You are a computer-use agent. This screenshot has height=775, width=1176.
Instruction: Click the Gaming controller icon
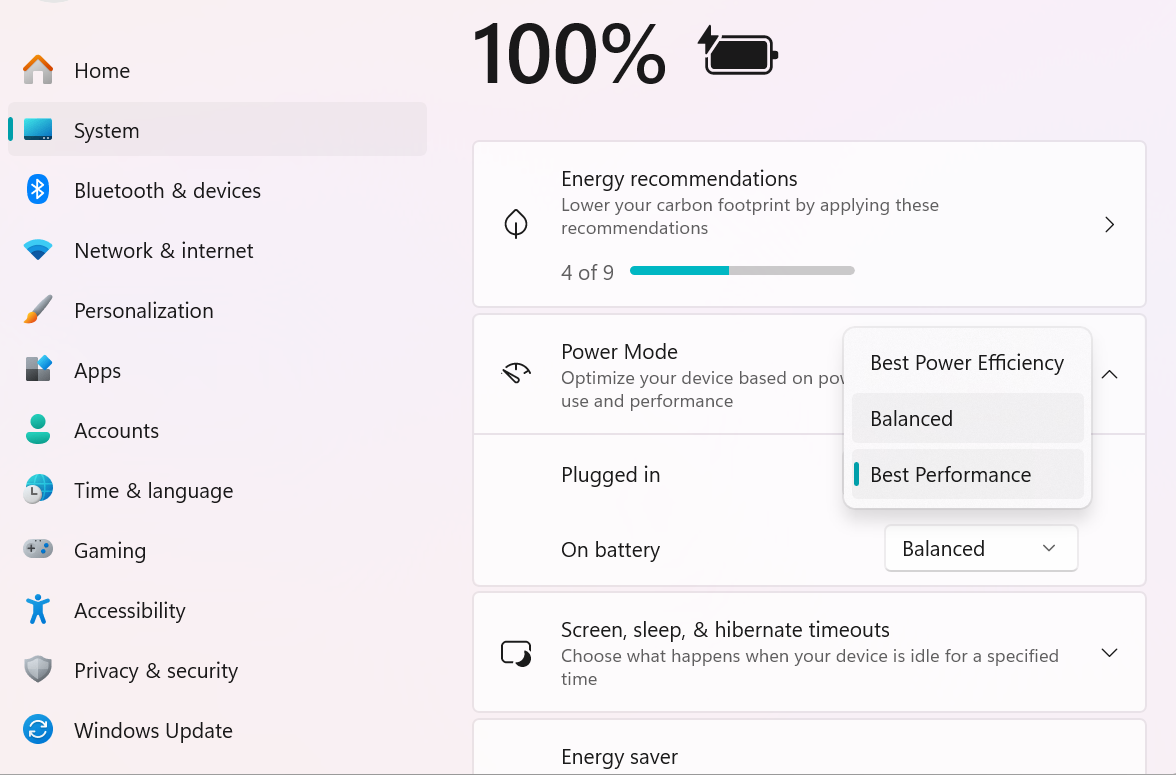pos(38,550)
